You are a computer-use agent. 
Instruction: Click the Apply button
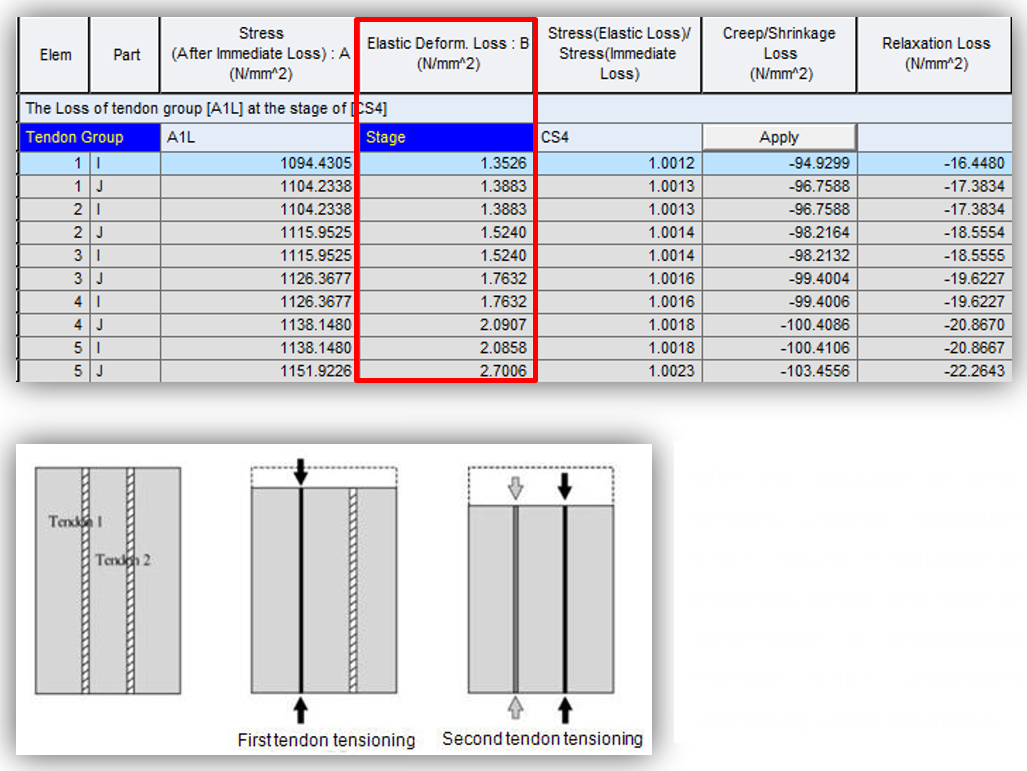pyautogui.click(x=778, y=137)
